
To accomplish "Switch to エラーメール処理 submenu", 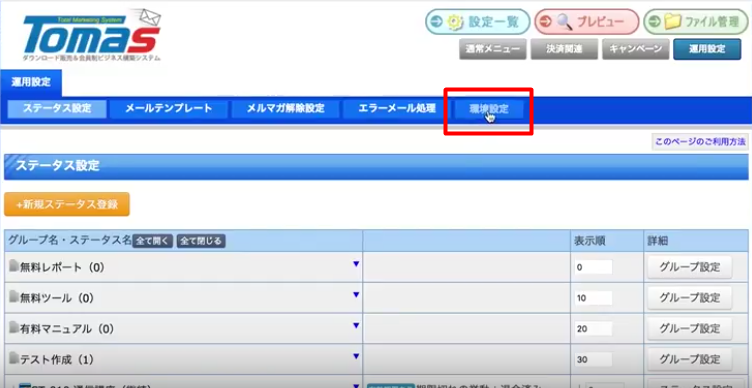I will pos(397,109).
